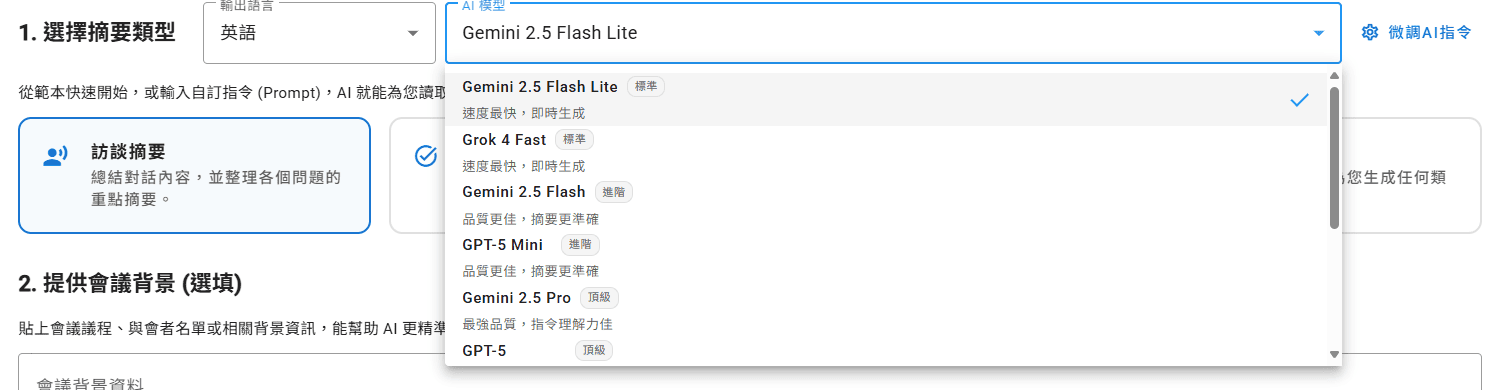Pick GPT-5 Mini from the list
The image size is (1495, 390).
(886, 258)
